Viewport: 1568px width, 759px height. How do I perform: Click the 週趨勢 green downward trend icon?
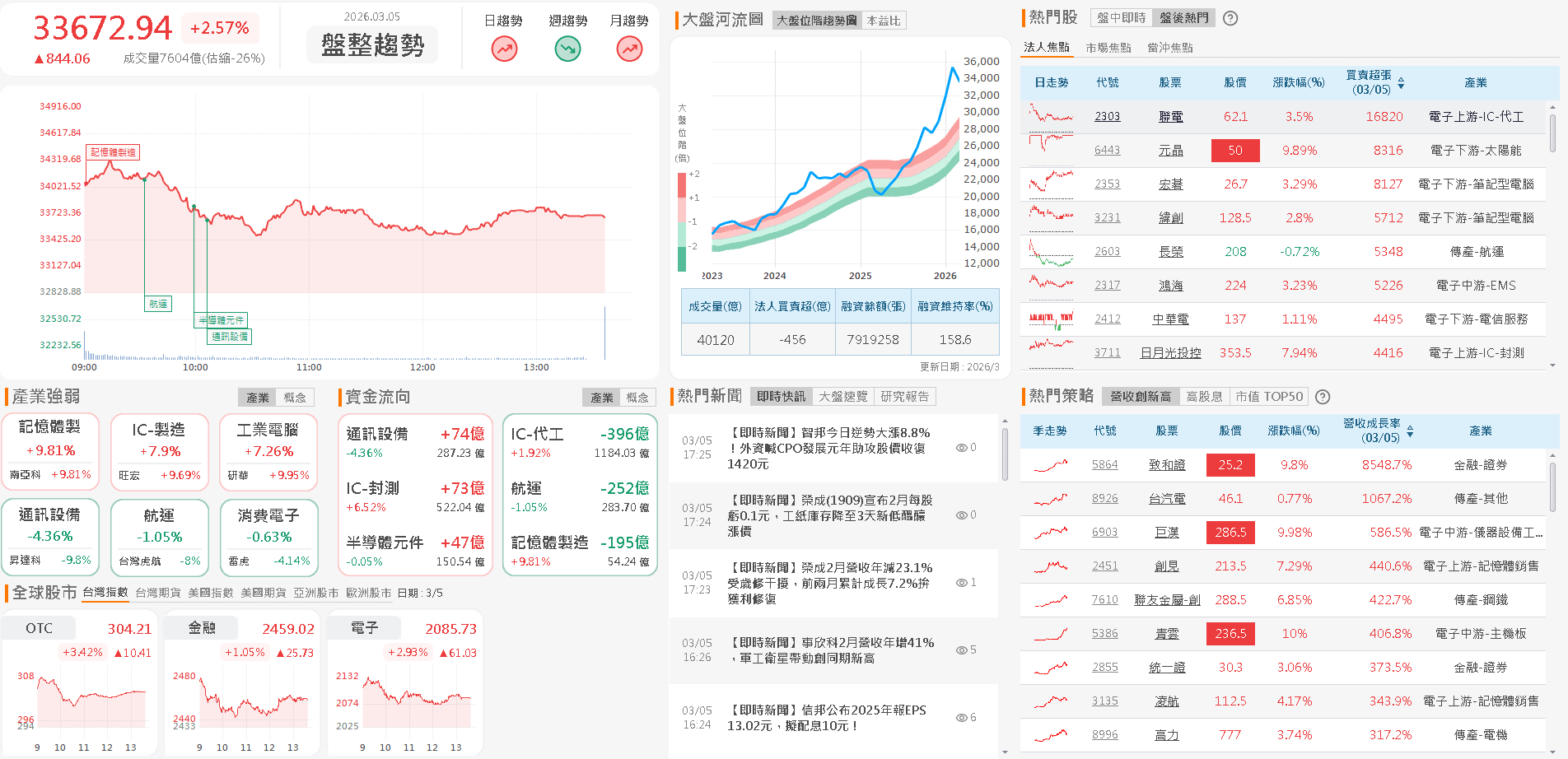click(x=567, y=49)
